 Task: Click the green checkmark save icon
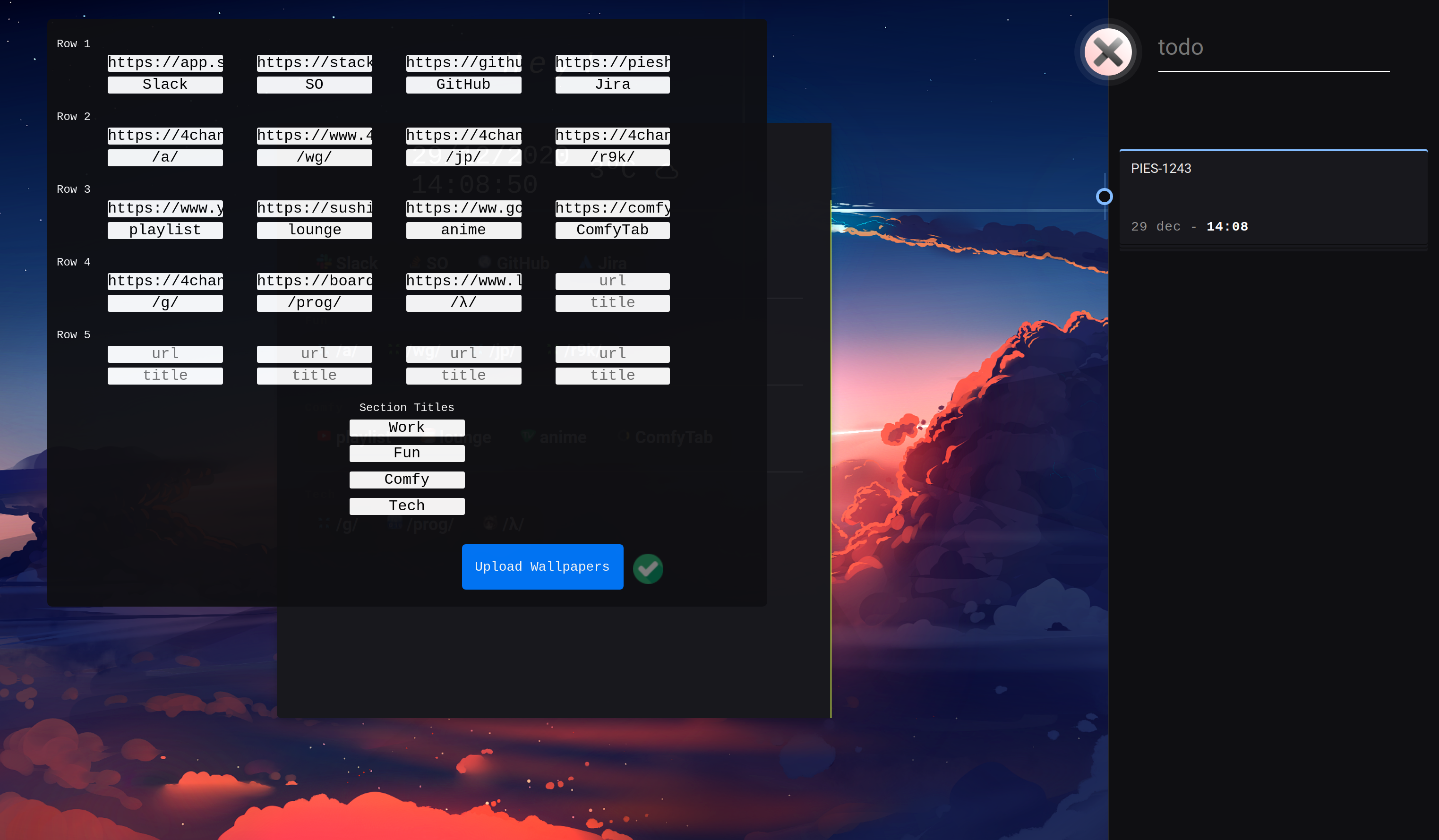(648, 569)
